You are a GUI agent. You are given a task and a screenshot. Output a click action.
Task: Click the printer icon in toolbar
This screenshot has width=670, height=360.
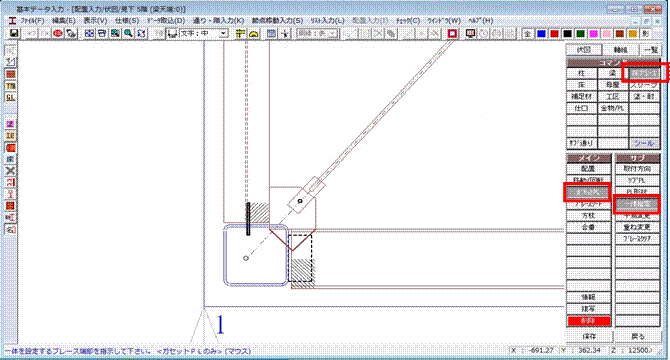coord(102,33)
